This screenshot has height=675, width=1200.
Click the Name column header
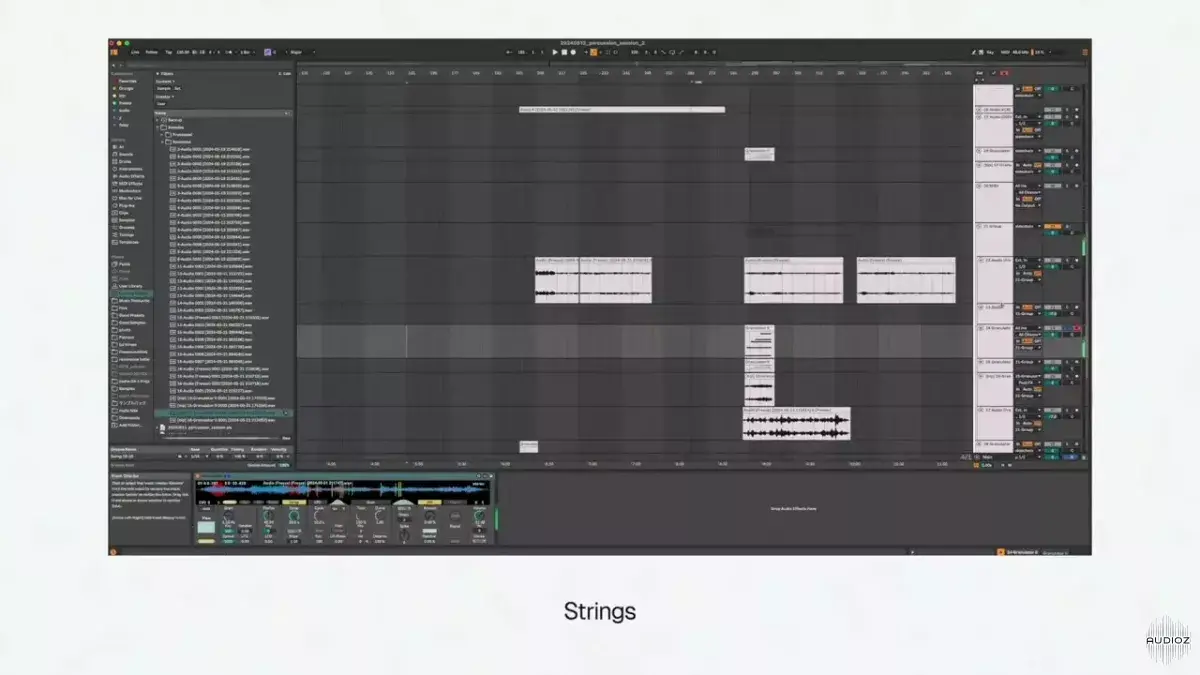pyautogui.click(x=160, y=112)
